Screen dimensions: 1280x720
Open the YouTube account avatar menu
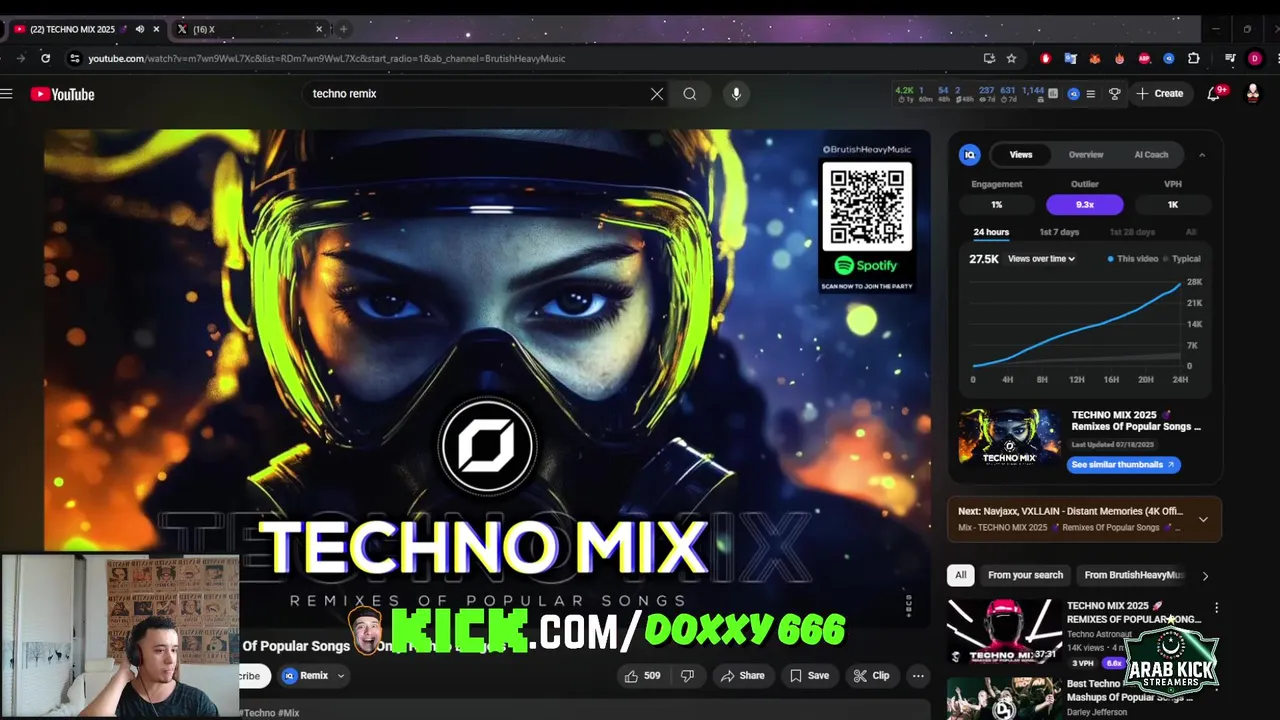pyautogui.click(x=1252, y=94)
